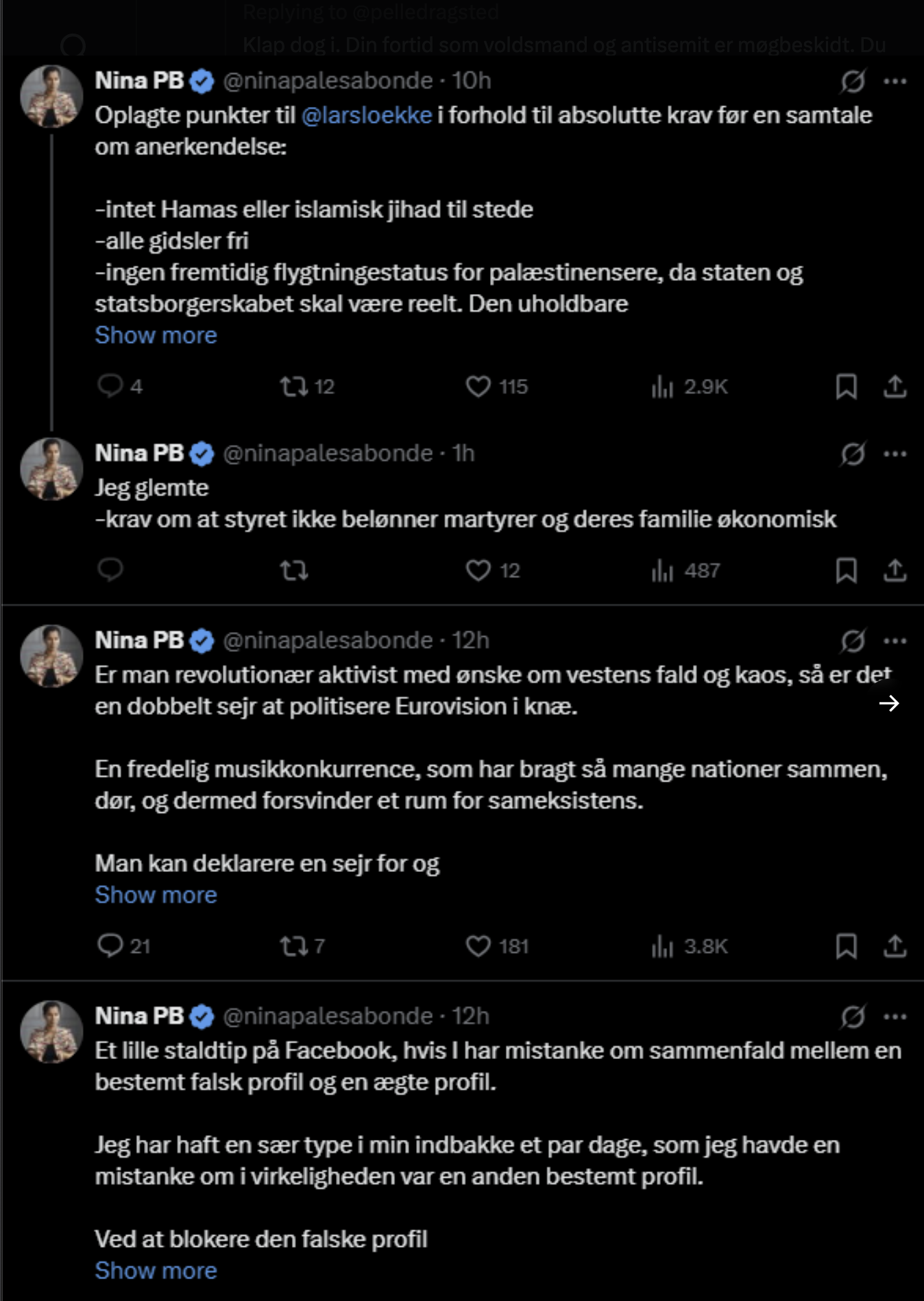The height and width of the screenshot is (1301, 924).
Task: Bookmark the Oplagte punkter tweet
Action: coord(847,387)
